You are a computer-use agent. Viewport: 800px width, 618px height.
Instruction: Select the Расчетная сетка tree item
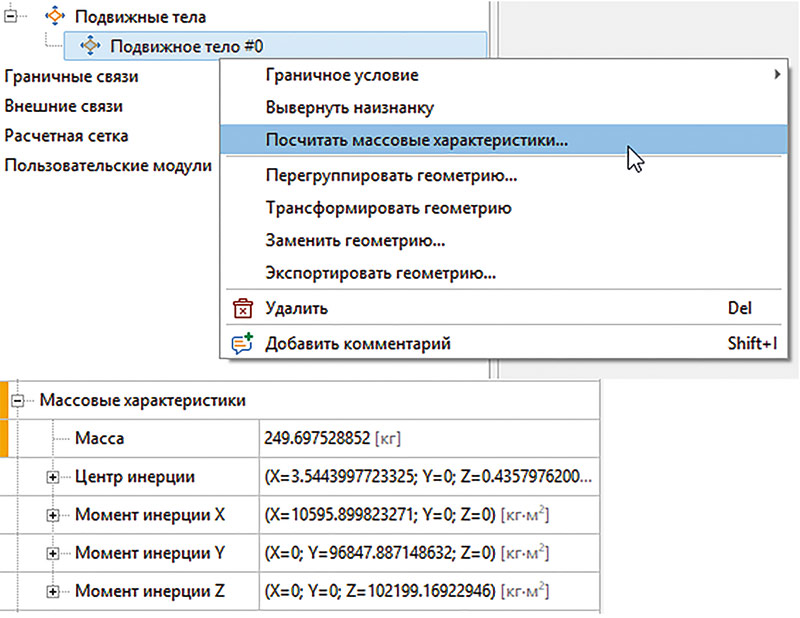[x=66, y=136]
